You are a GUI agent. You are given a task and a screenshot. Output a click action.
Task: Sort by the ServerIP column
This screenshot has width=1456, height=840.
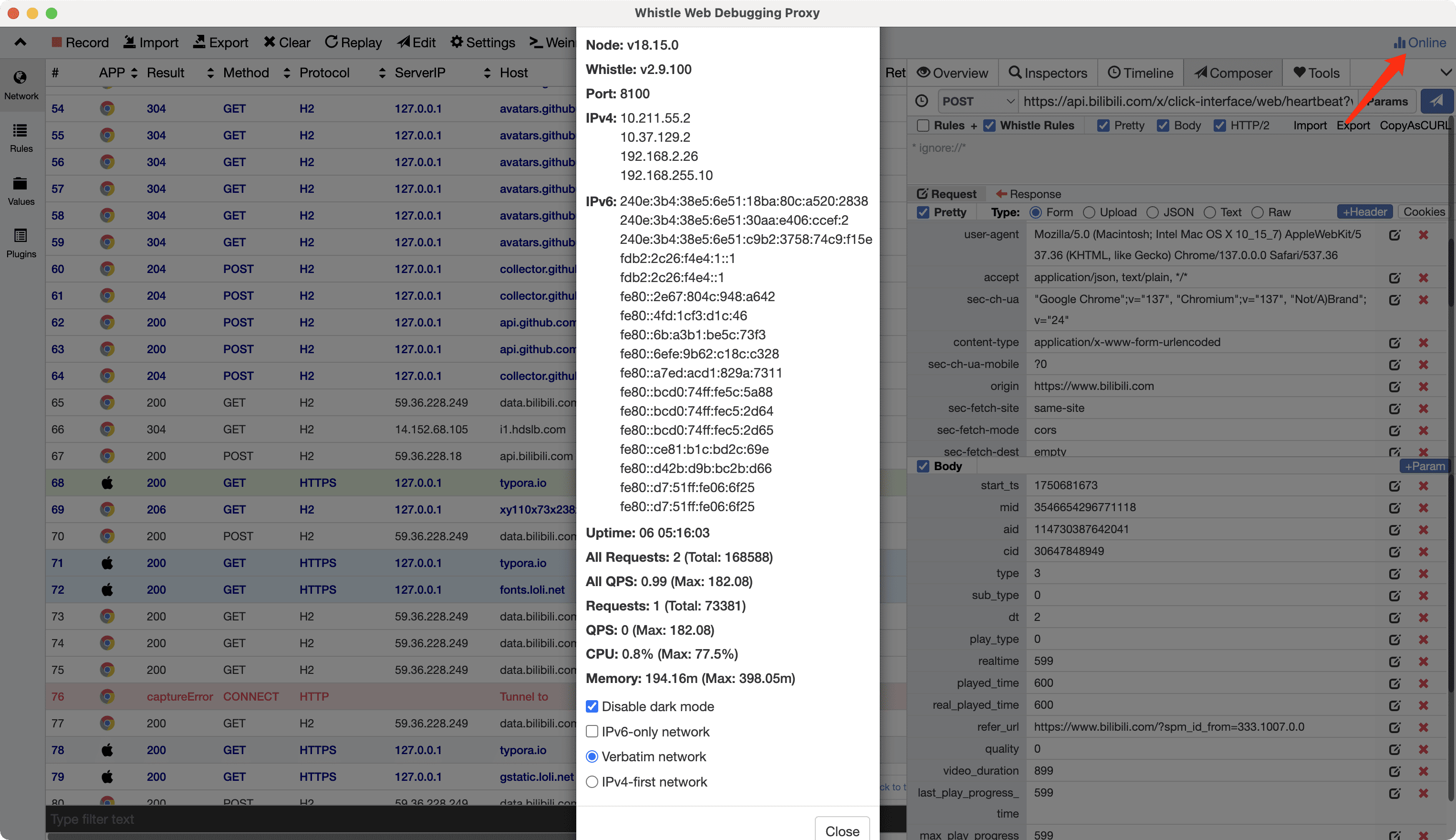pos(443,73)
